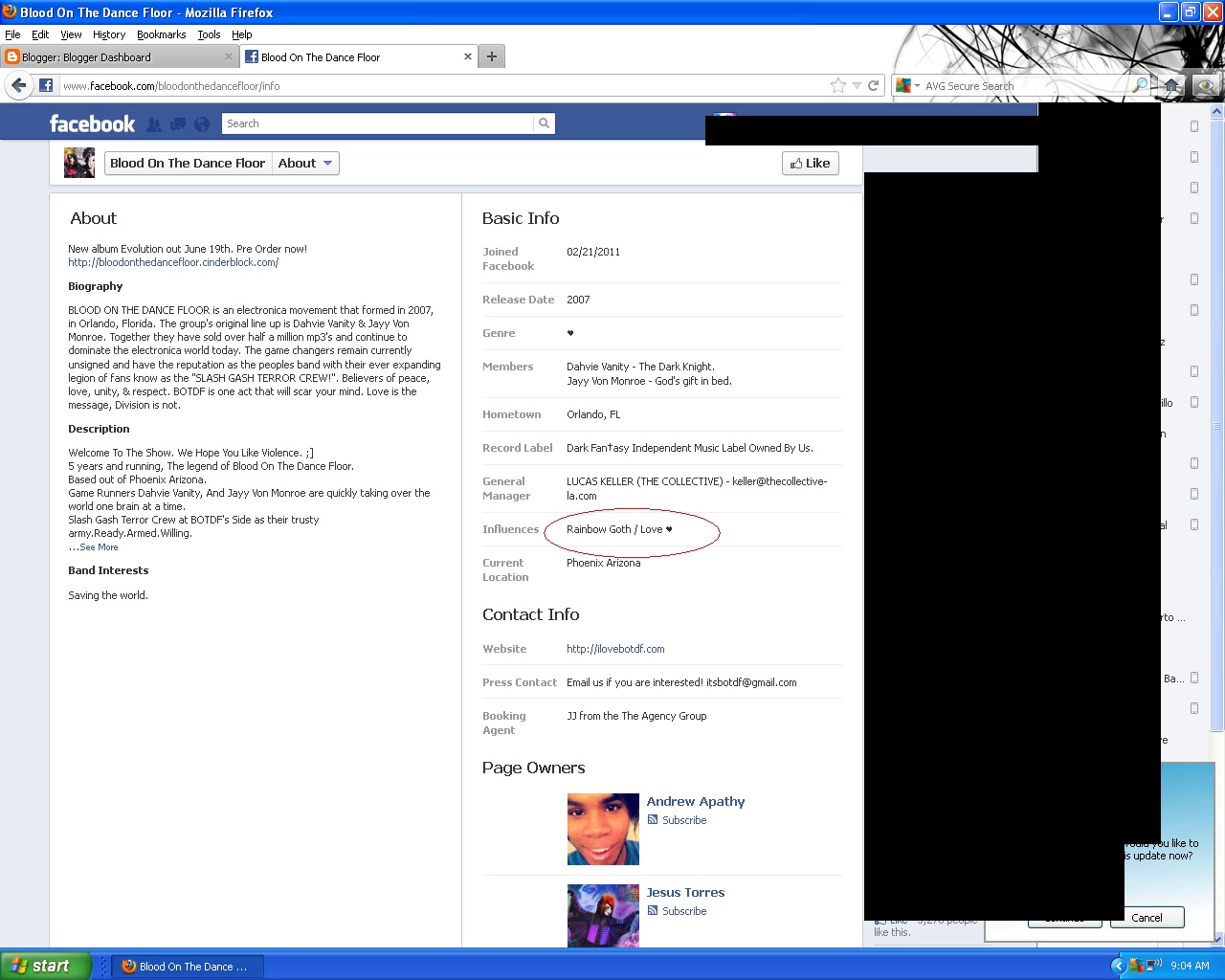Screen dimensions: 1225x980
Task: Go to the Firefox home page
Action: coord(1171,85)
